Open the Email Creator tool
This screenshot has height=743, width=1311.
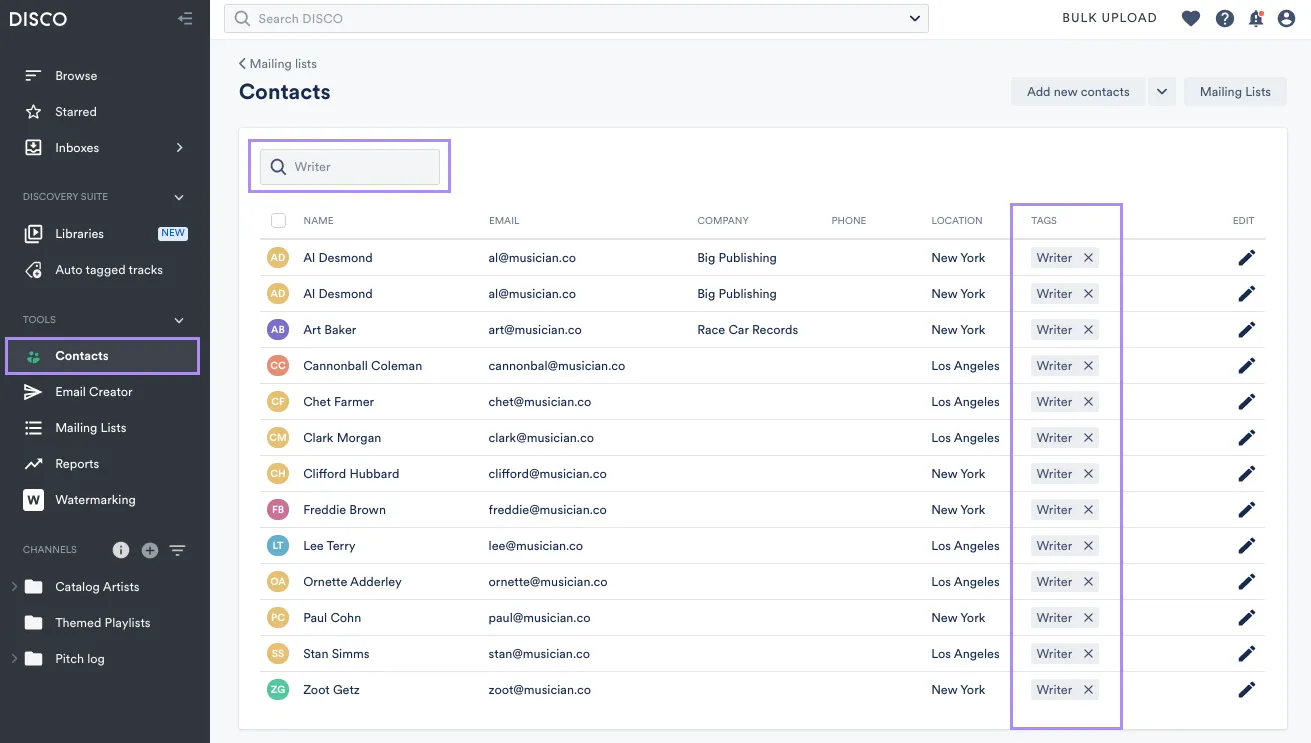tap(93, 392)
